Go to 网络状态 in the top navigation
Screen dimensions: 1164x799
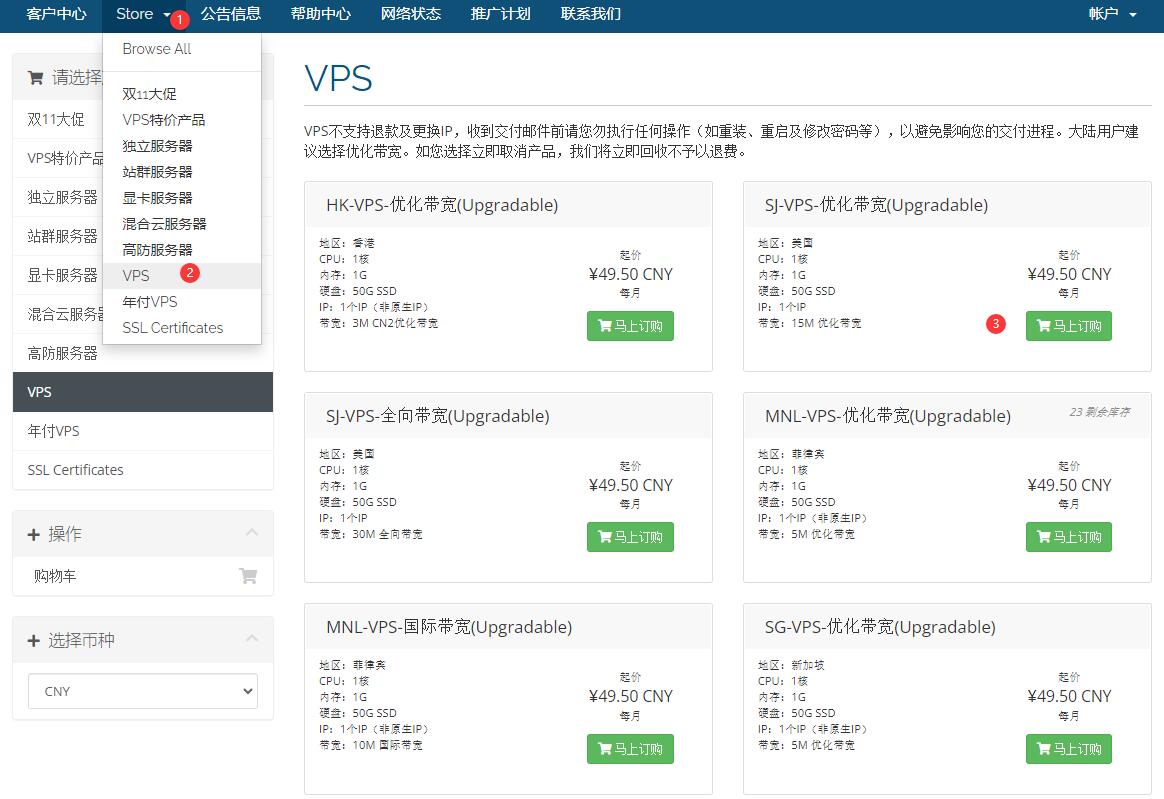coord(410,14)
